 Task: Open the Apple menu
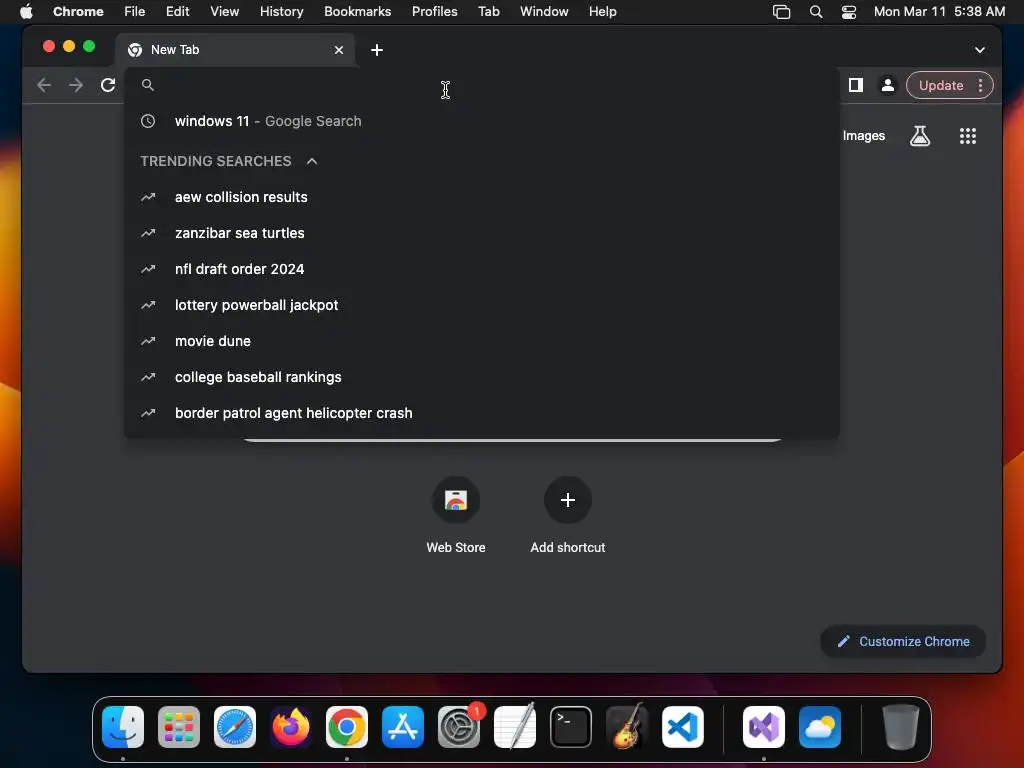click(x=25, y=12)
